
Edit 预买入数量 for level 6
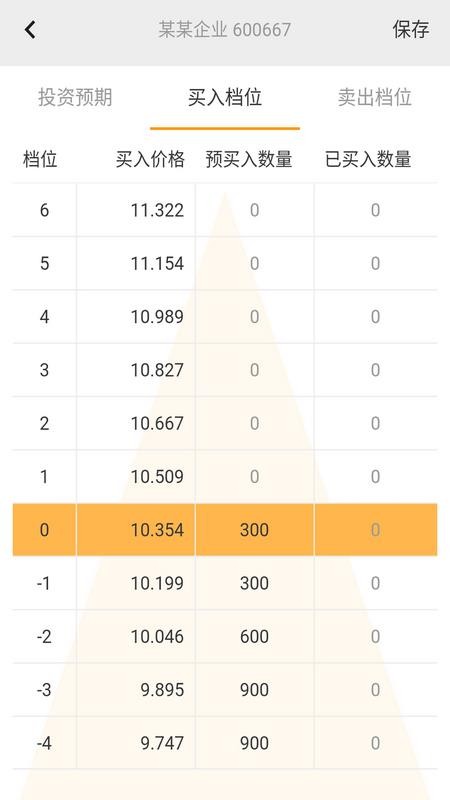[255, 210]
